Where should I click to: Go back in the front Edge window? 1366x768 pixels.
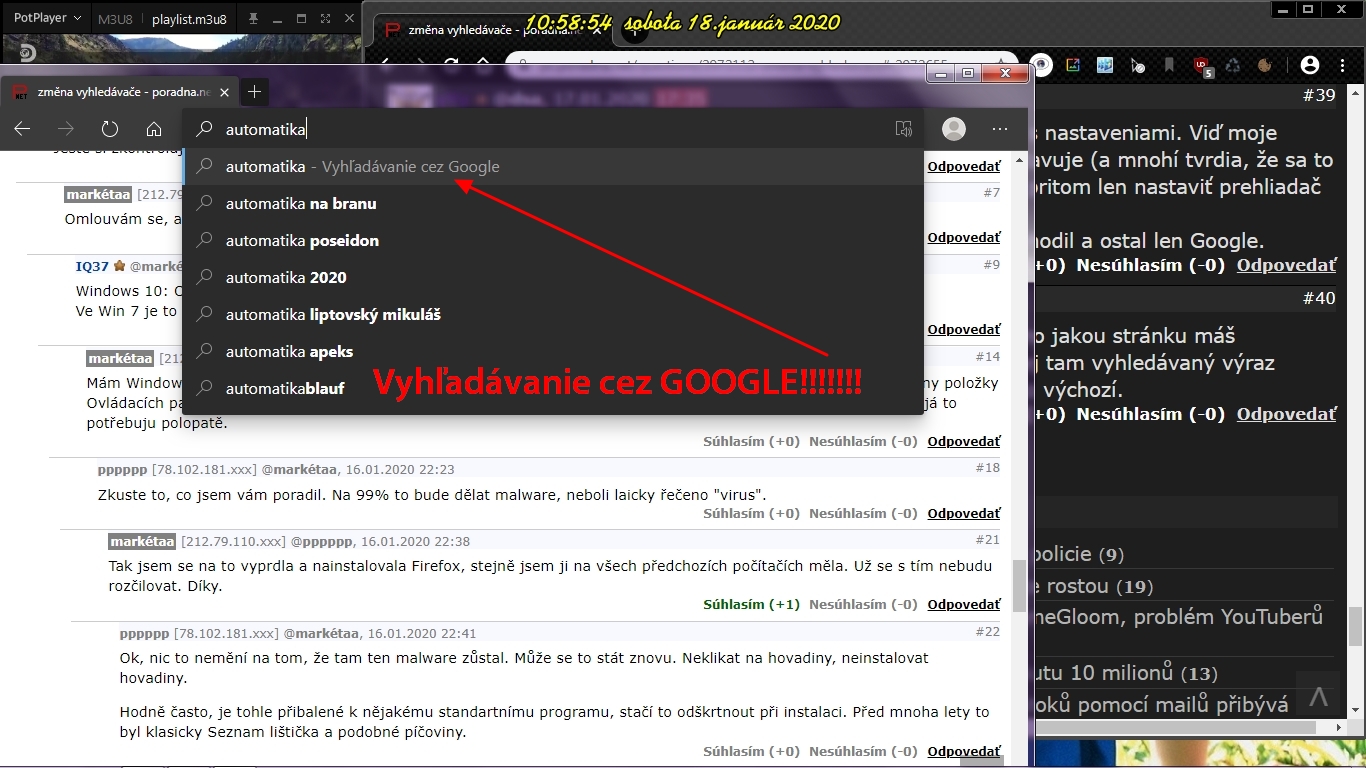click(22, 129)
